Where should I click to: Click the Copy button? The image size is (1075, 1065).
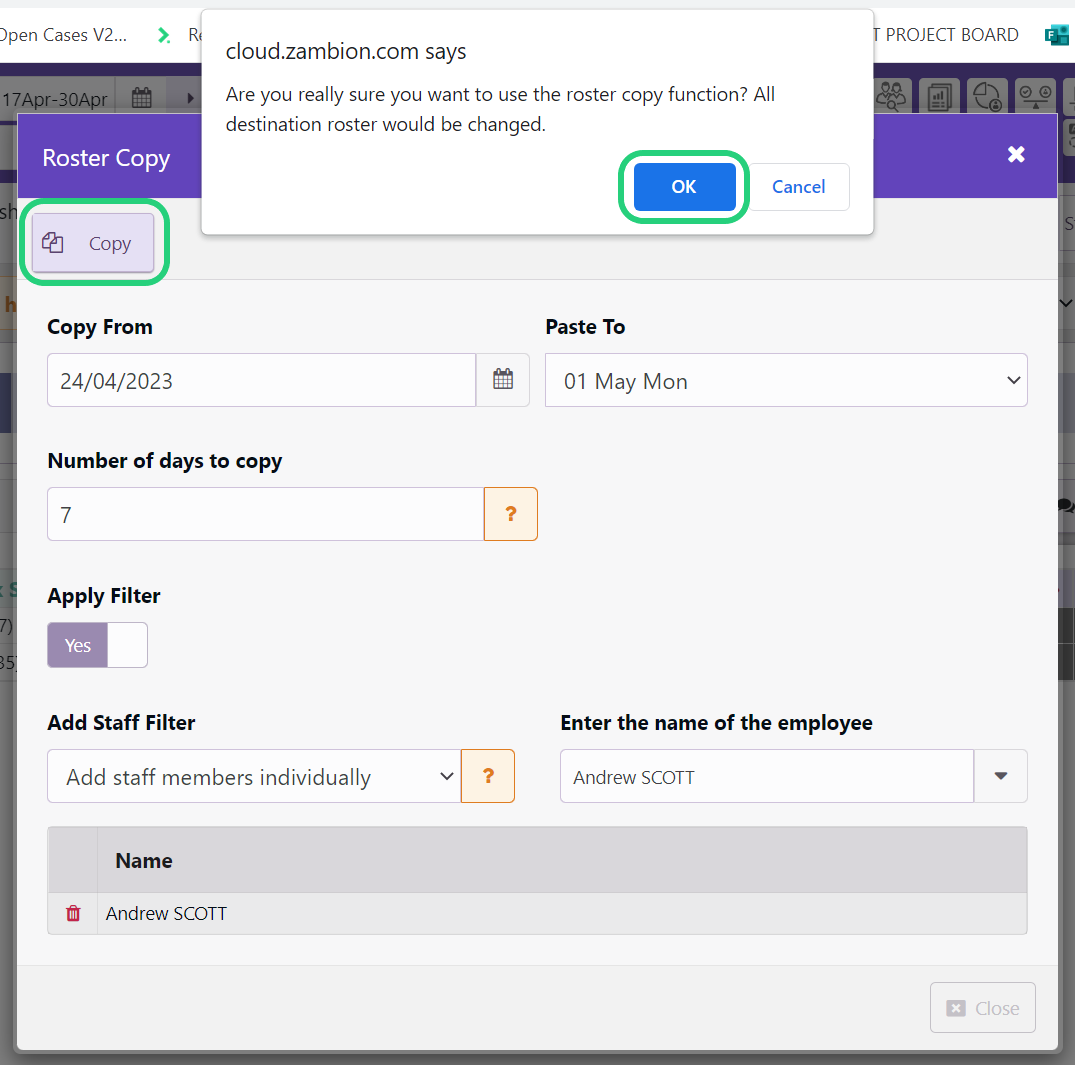(93, 243)
